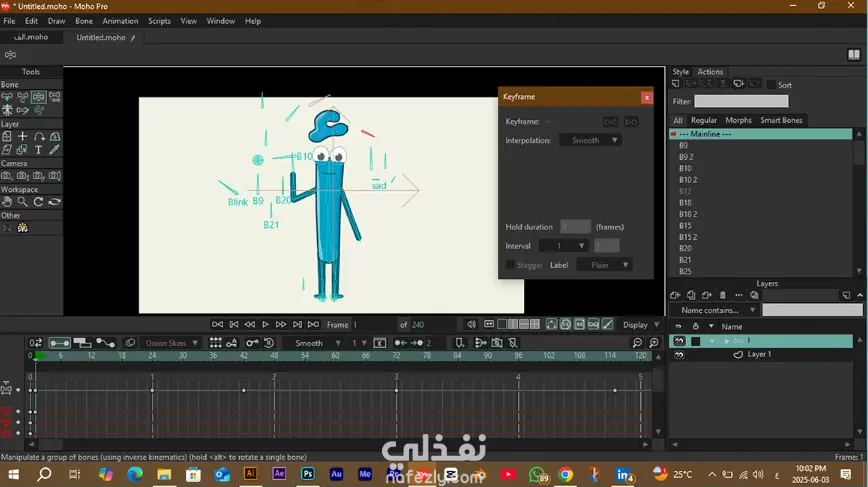Click the current Frame number field
The height and width of the screenshot is (487, 868).
[x=373, y=325]
